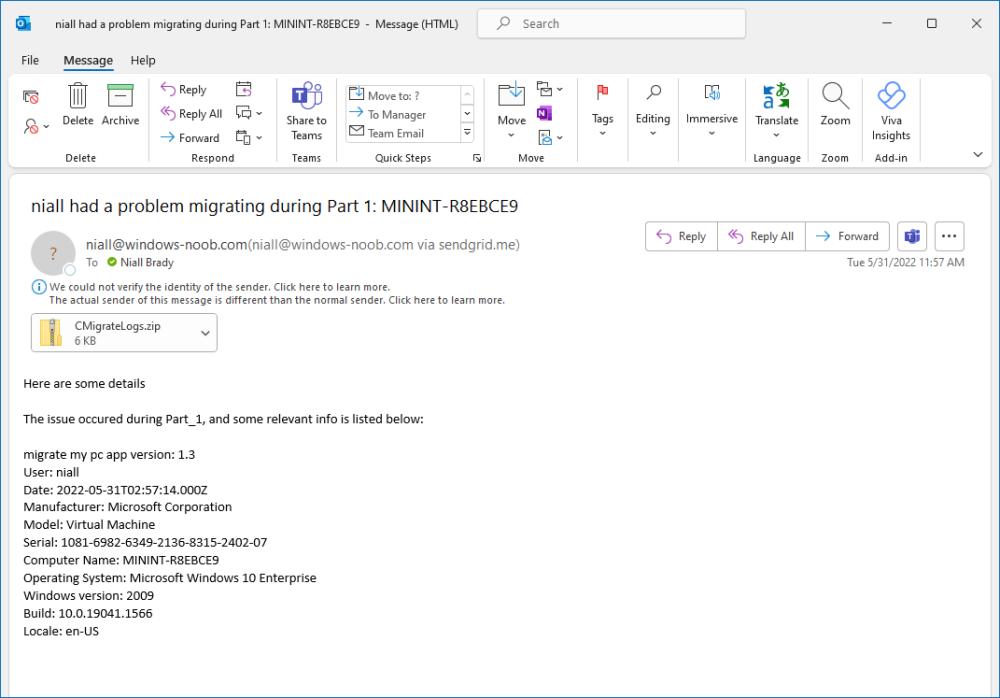Screen dimensions: 1000x698
Task: Open the Translate dropdown menu
Action: coord(776,134)
